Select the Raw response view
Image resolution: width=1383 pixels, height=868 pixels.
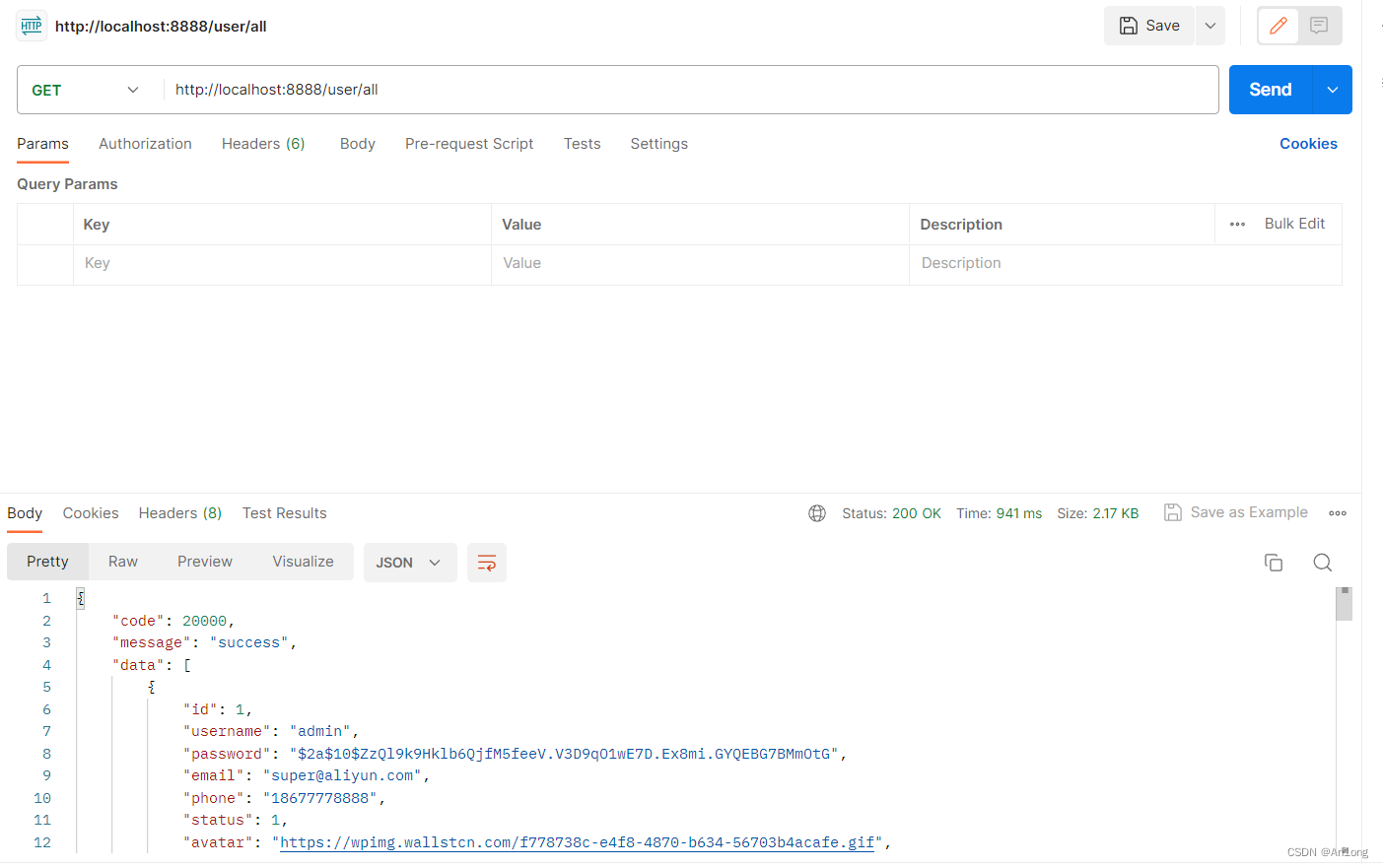click(122, 561)
